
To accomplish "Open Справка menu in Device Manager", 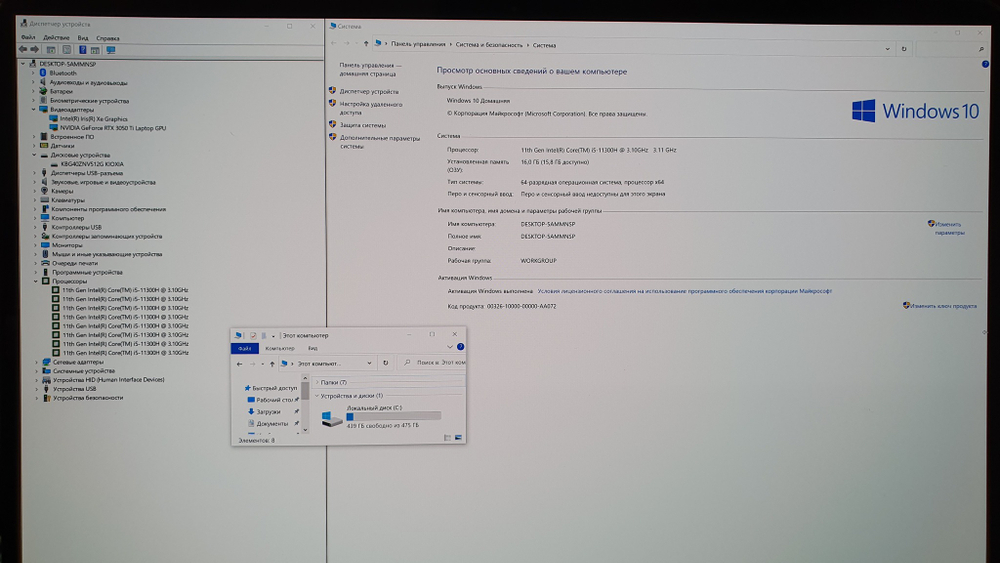I will pyautogui.click(x=108, y=38).
